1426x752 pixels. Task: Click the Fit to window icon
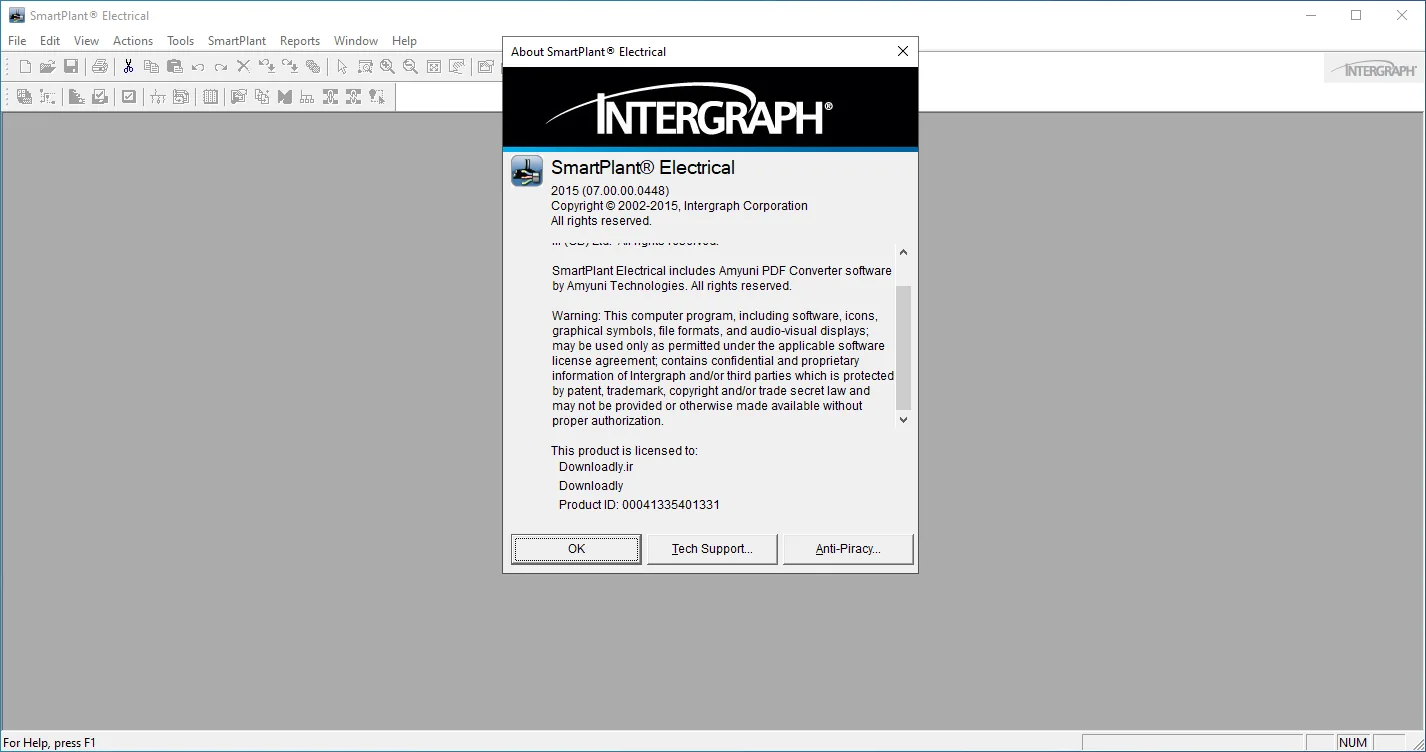tap(434, 67)
